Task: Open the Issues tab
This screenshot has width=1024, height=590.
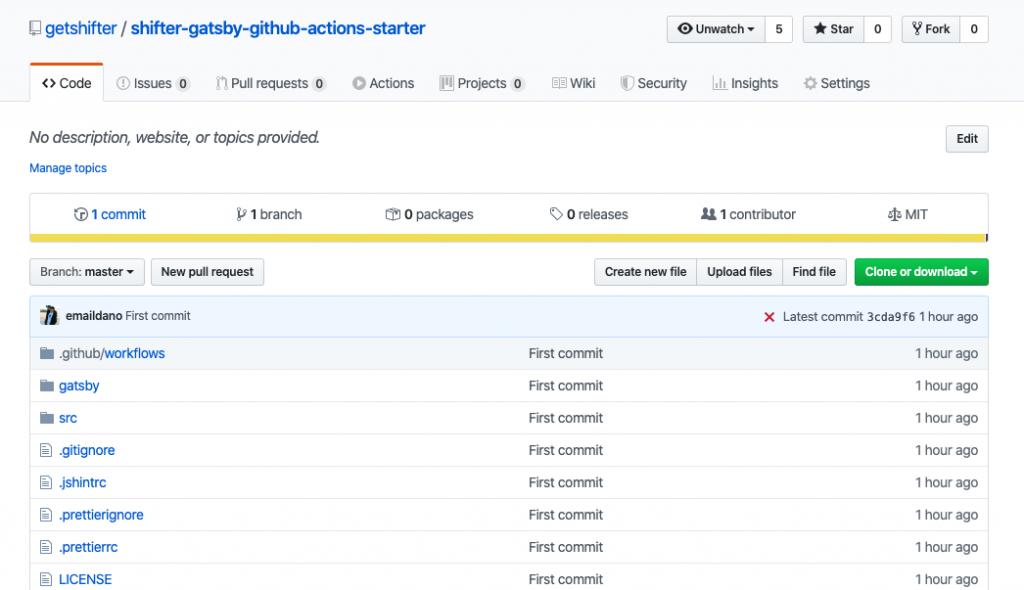Action: (153, 84)
